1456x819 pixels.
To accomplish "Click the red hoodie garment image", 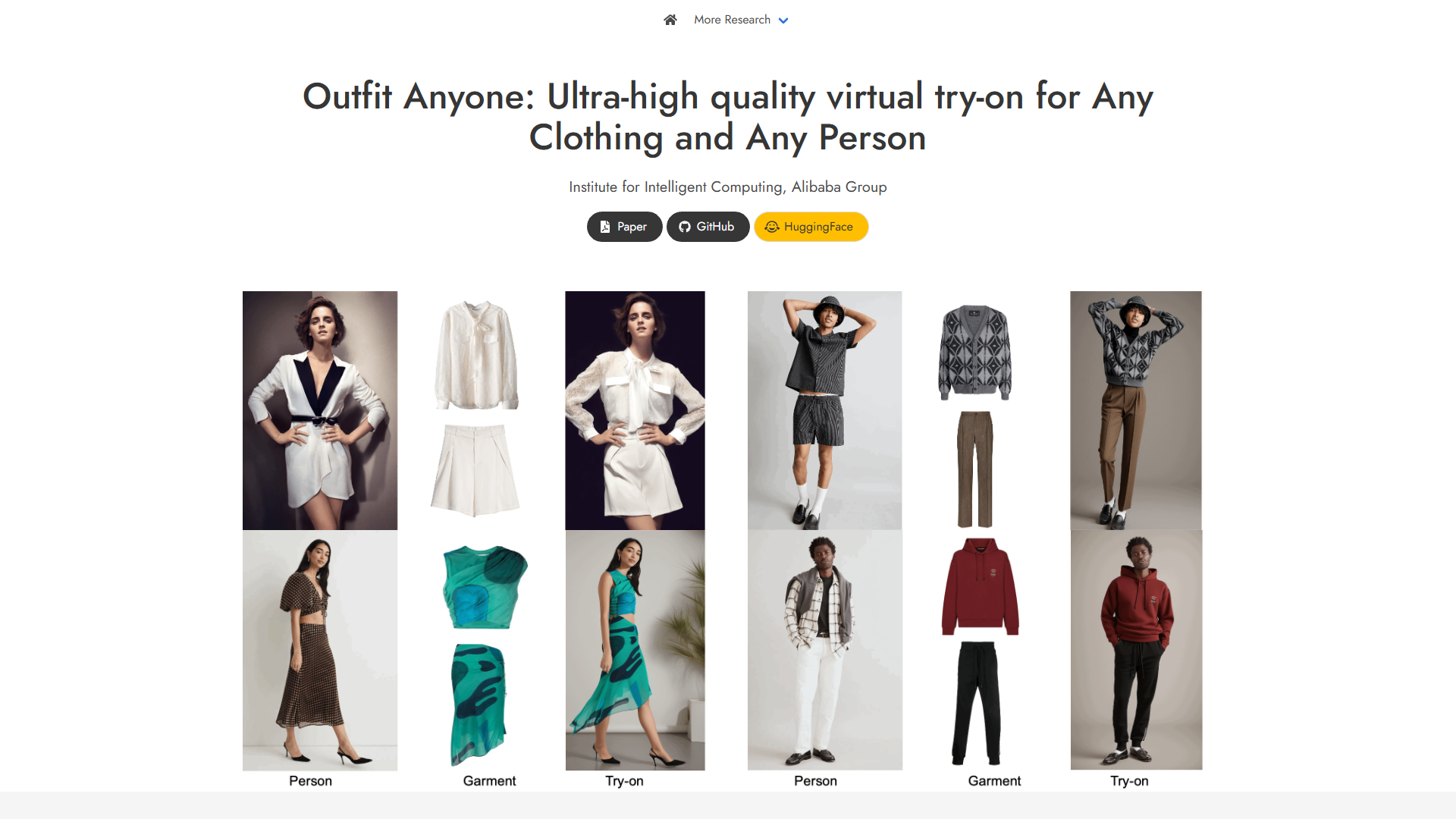I will pos(980,586).
